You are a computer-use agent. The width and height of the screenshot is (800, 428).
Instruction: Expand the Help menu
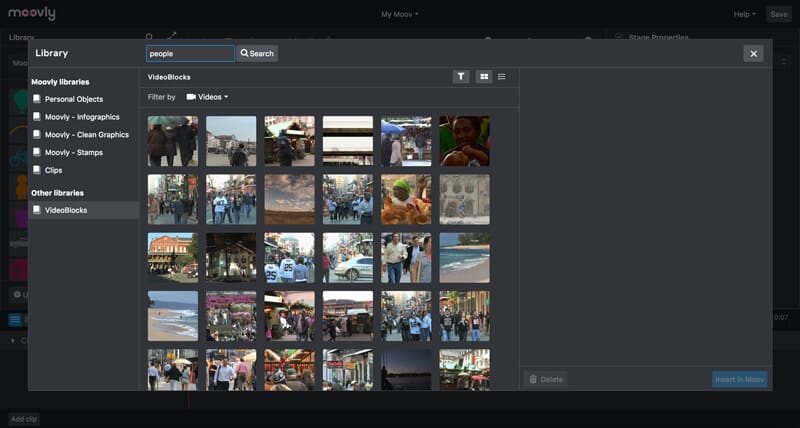click(x=744, y=14)
